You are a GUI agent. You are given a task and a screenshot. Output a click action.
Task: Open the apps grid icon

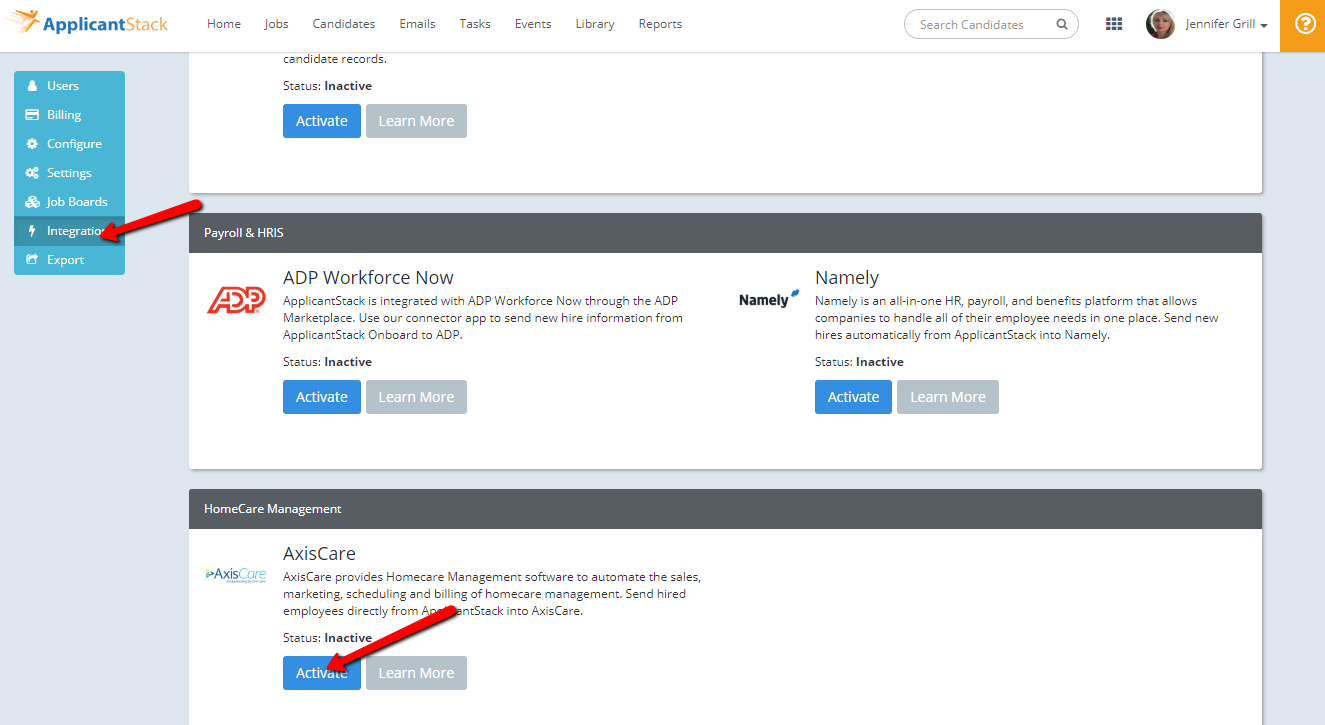(1114, 24)
